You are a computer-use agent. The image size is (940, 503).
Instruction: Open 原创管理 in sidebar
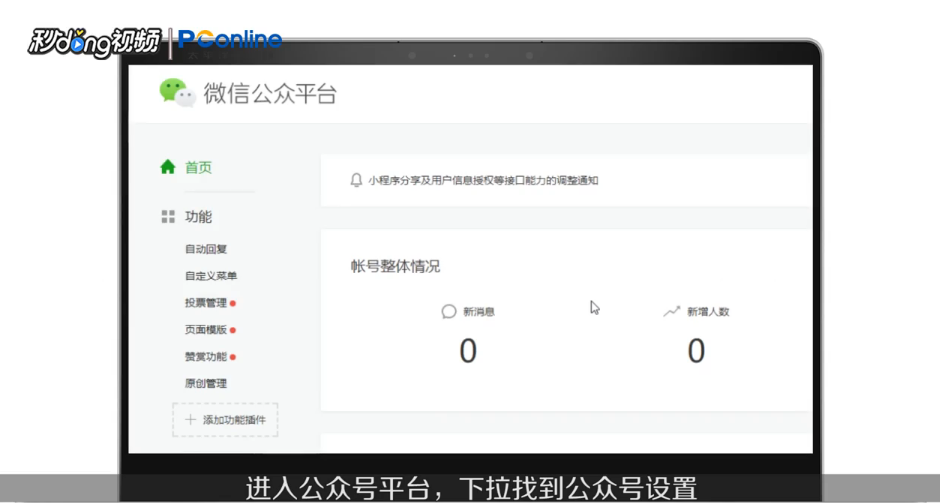click(x=206, y=384)
